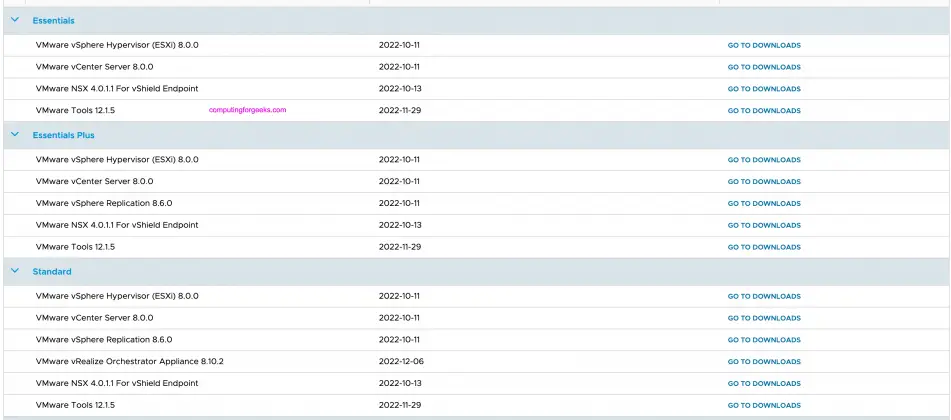The width and height of the screenshot is (951, 420).
Task: Go to downloads for Essentials VMware Tools
Action: pos(763,111)
